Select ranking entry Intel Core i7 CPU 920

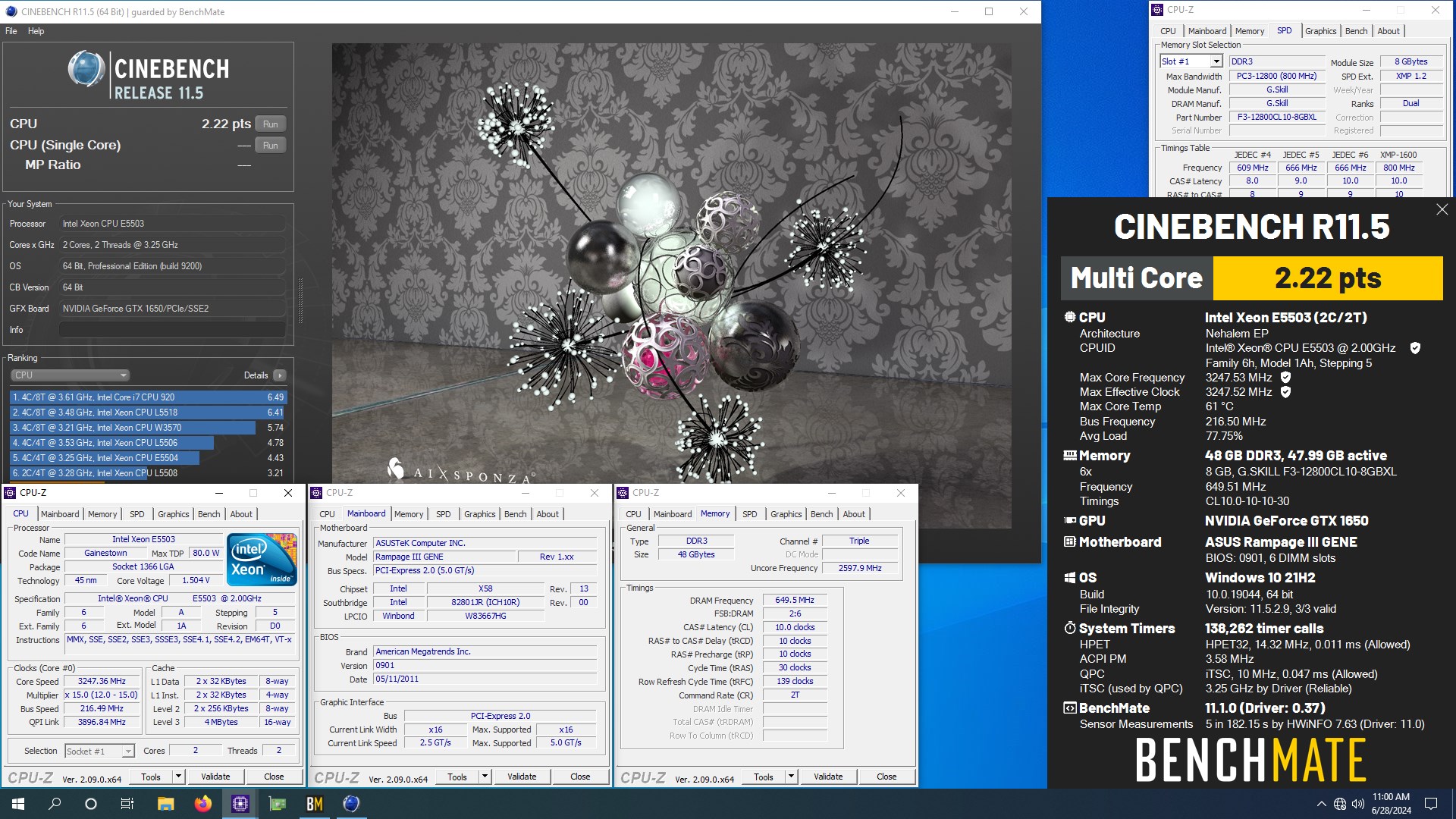coord(148,397)
